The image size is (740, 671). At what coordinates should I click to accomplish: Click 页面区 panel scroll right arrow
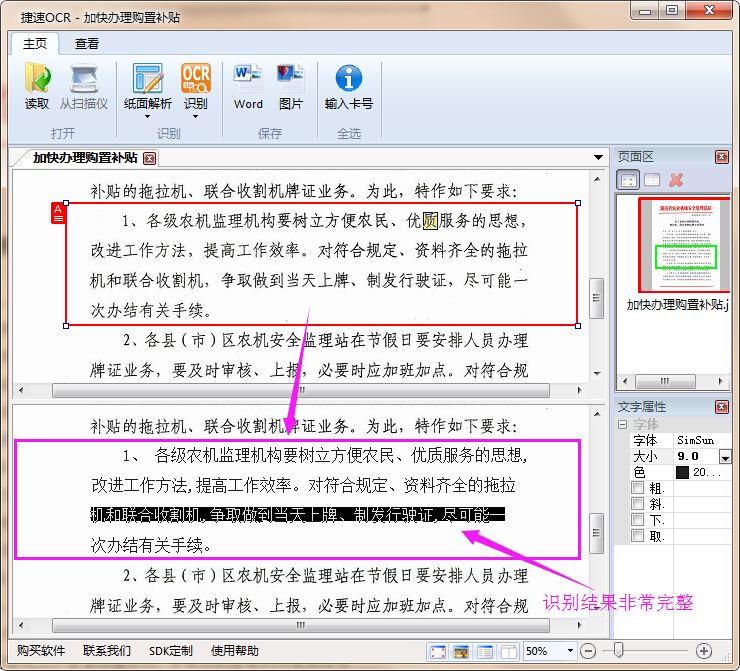click(720, 381)
